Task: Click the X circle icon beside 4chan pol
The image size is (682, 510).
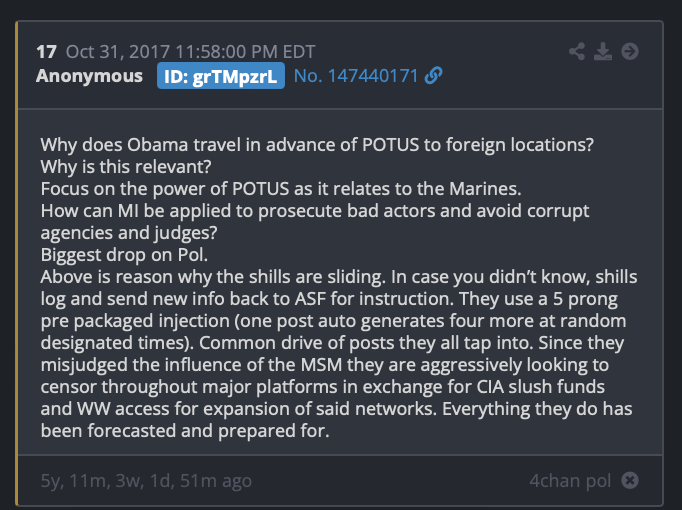Action: (x=630, y=481)
